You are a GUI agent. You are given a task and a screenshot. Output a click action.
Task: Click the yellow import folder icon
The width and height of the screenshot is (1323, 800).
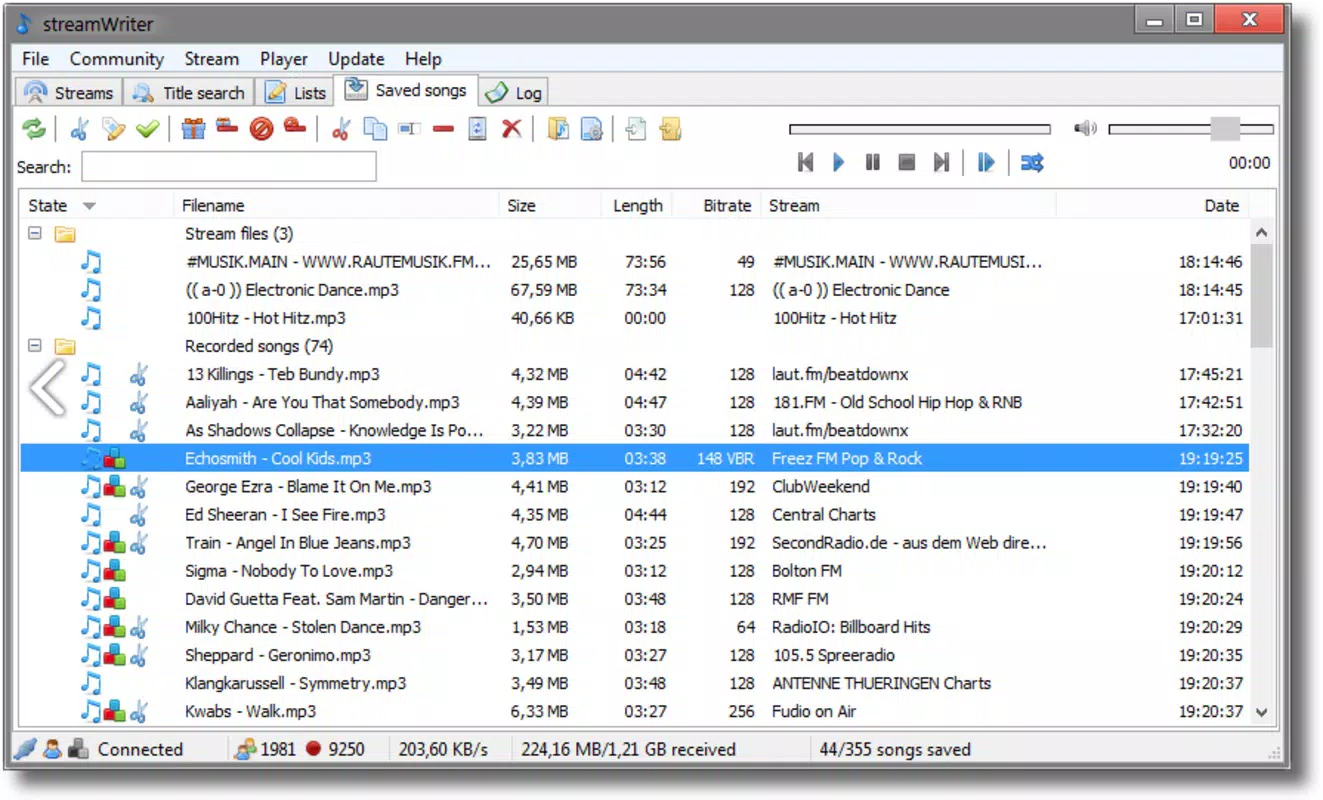coord(670,129)
